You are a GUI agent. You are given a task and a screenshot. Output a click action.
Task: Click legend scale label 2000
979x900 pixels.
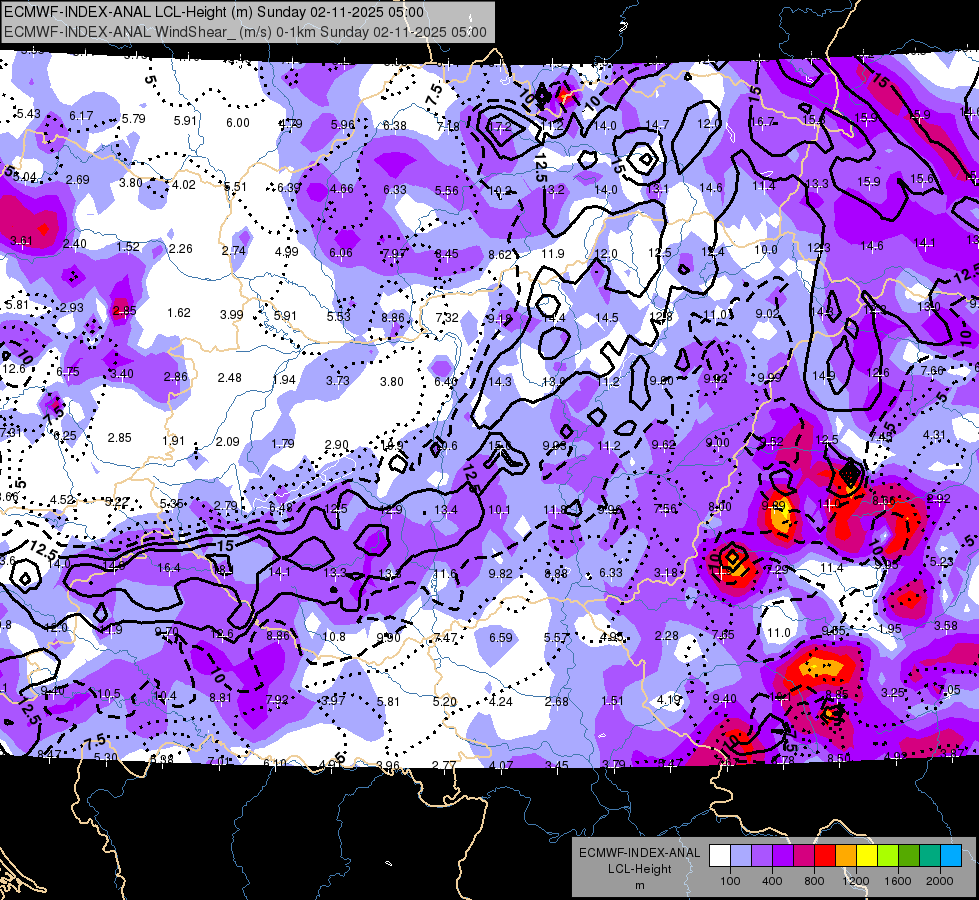click(x=940, y=881)
